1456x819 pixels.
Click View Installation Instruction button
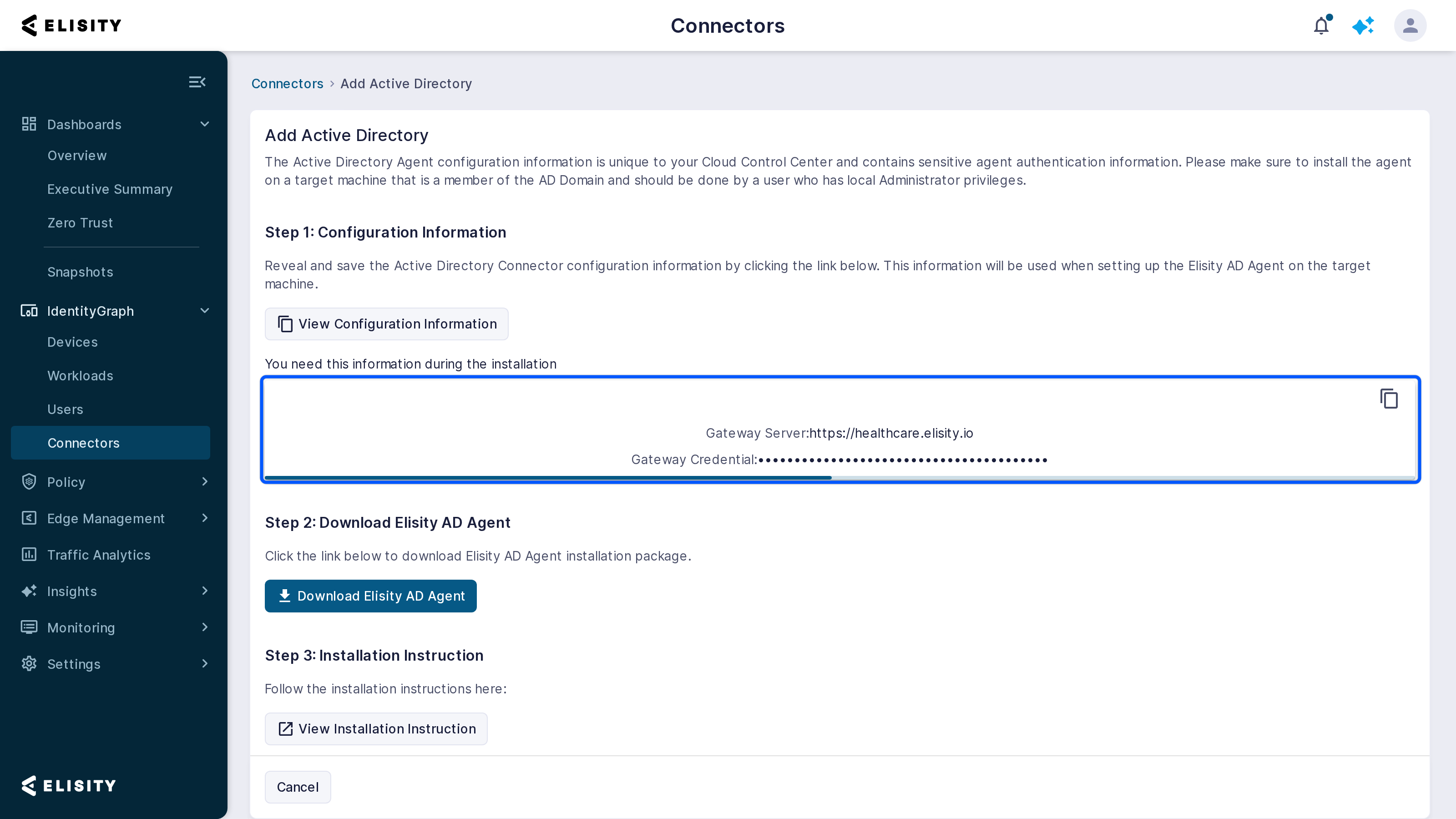[x=376, y=728]
